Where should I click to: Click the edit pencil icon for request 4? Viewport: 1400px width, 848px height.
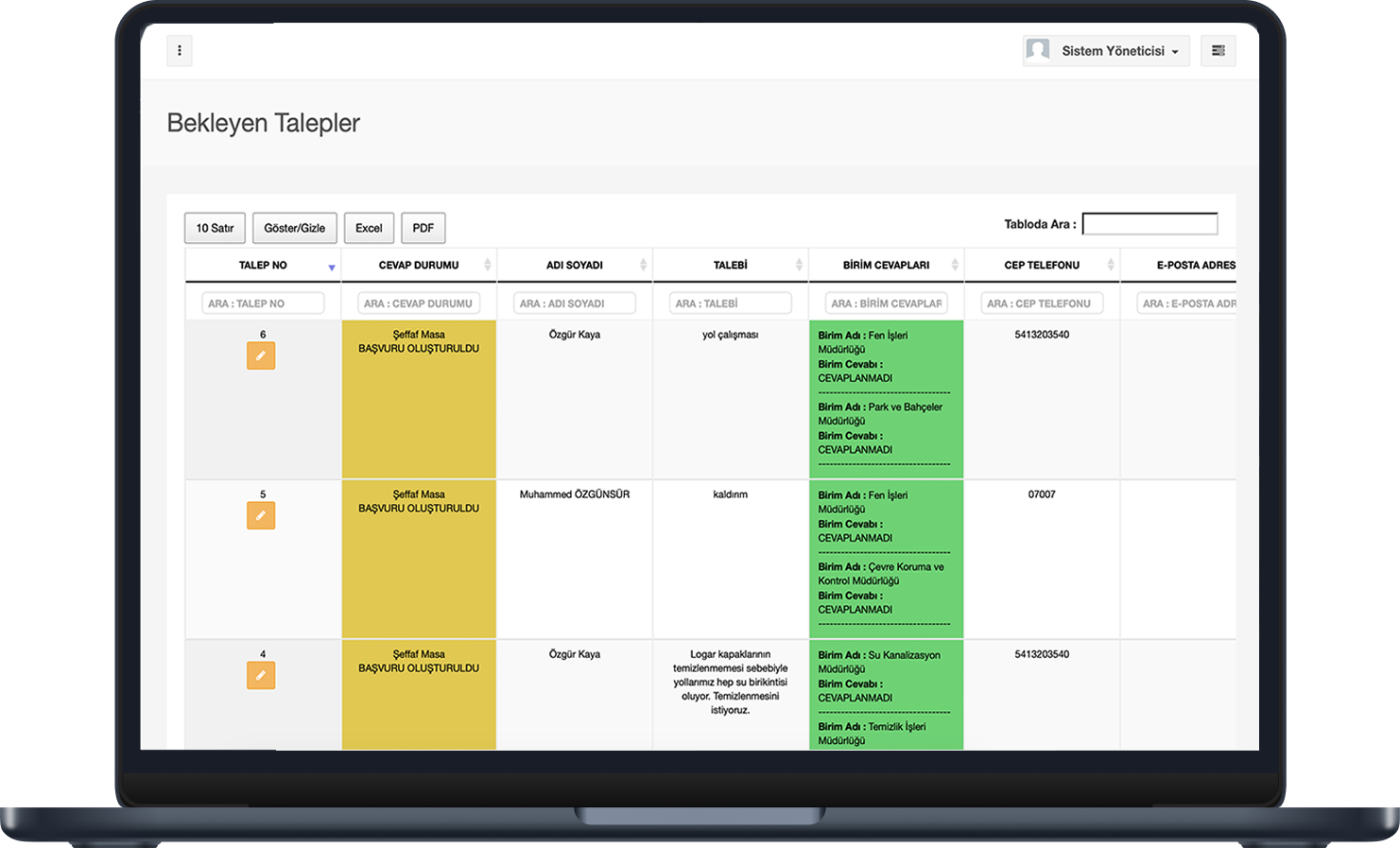261,676
